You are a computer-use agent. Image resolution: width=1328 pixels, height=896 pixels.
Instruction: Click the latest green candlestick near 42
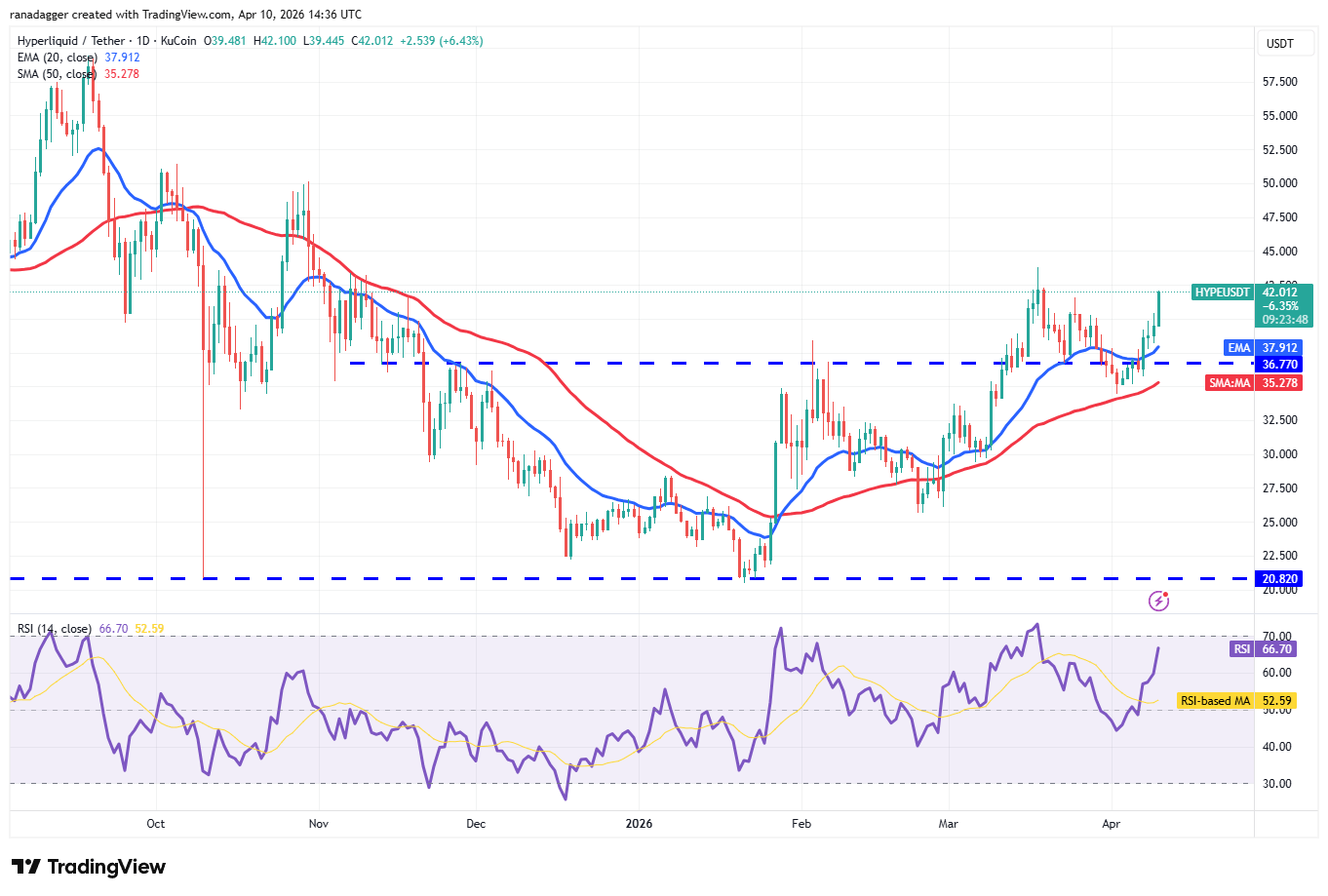1158,308
